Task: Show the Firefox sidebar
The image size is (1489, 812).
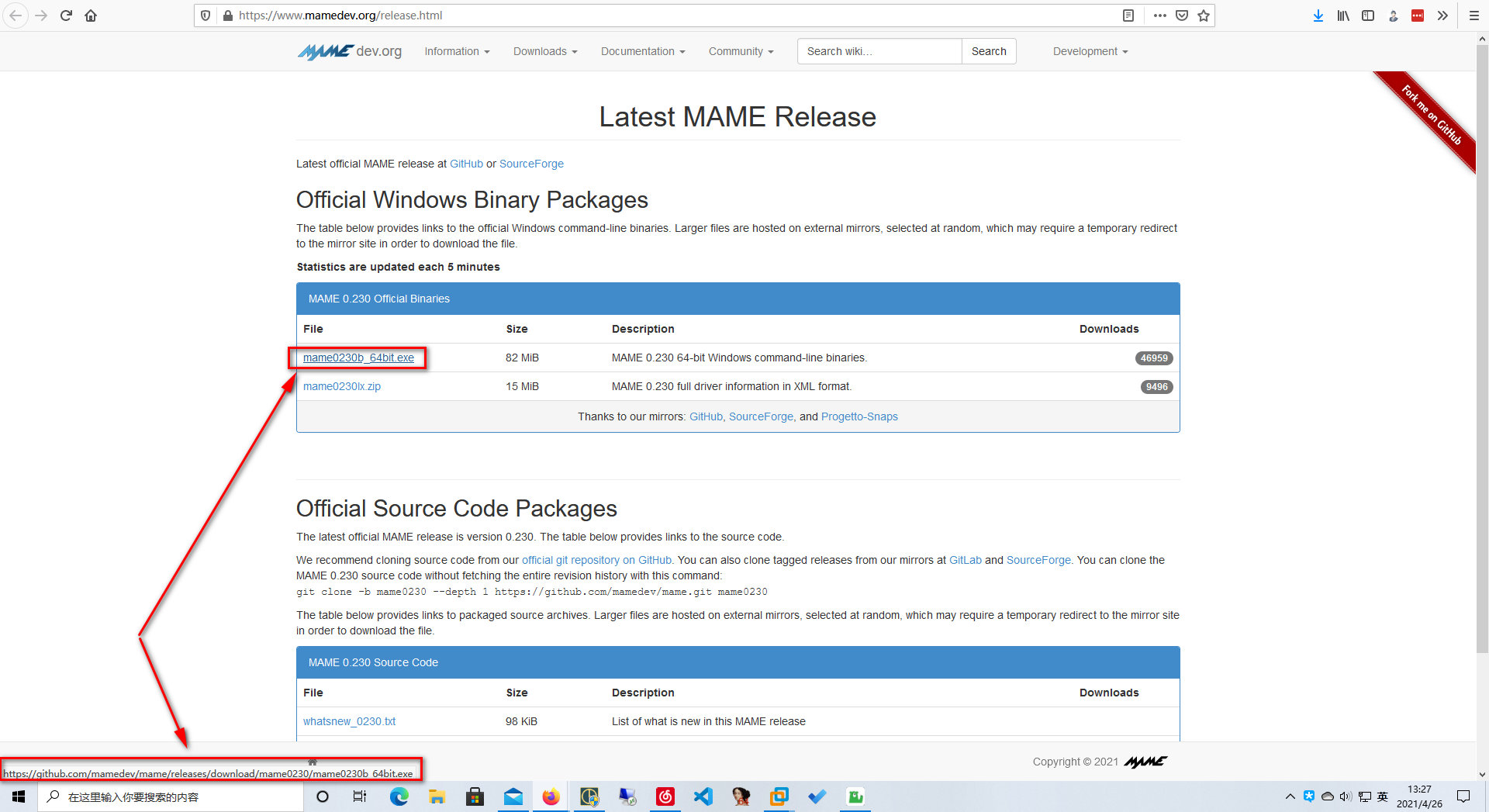Action: 1368,16
